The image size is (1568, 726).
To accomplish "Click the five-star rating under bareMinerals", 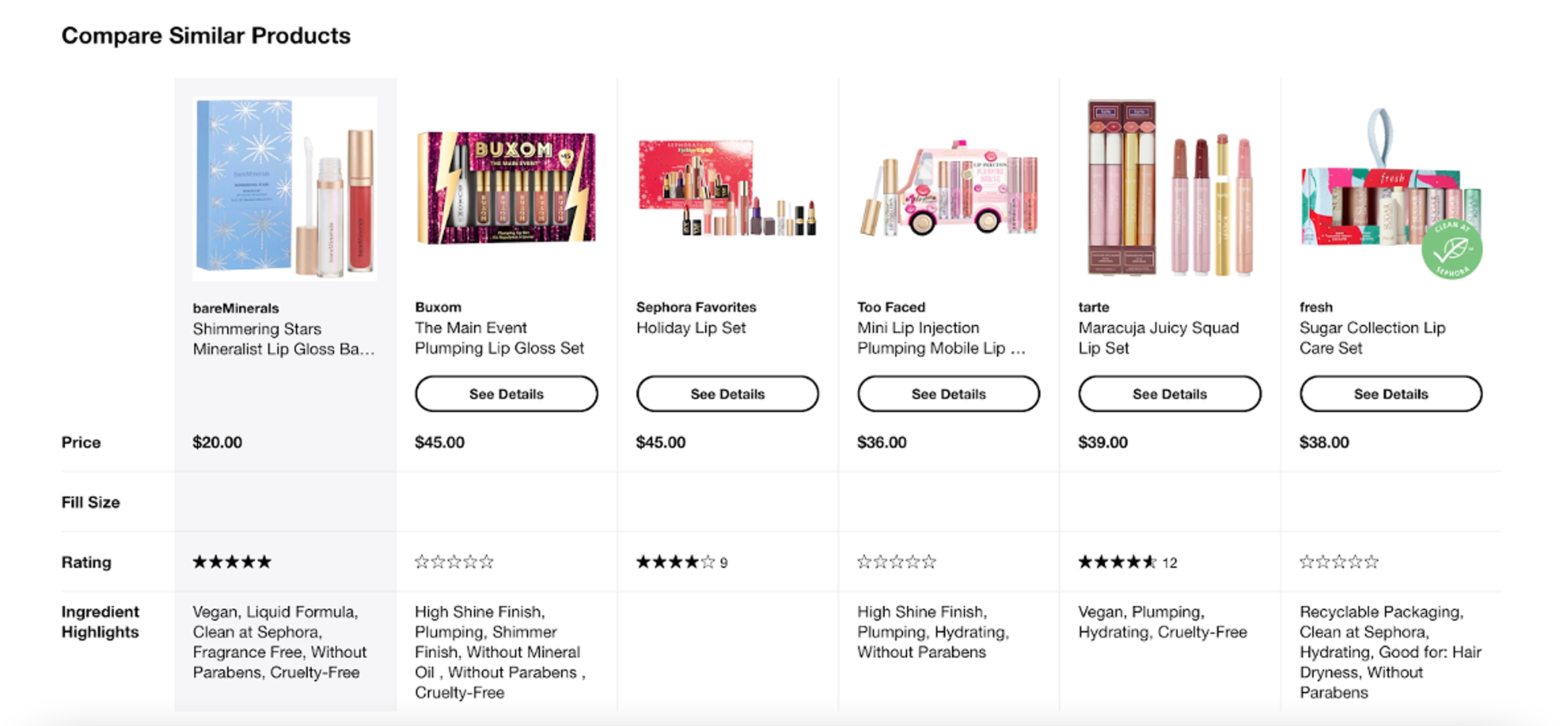I will 230,562.
